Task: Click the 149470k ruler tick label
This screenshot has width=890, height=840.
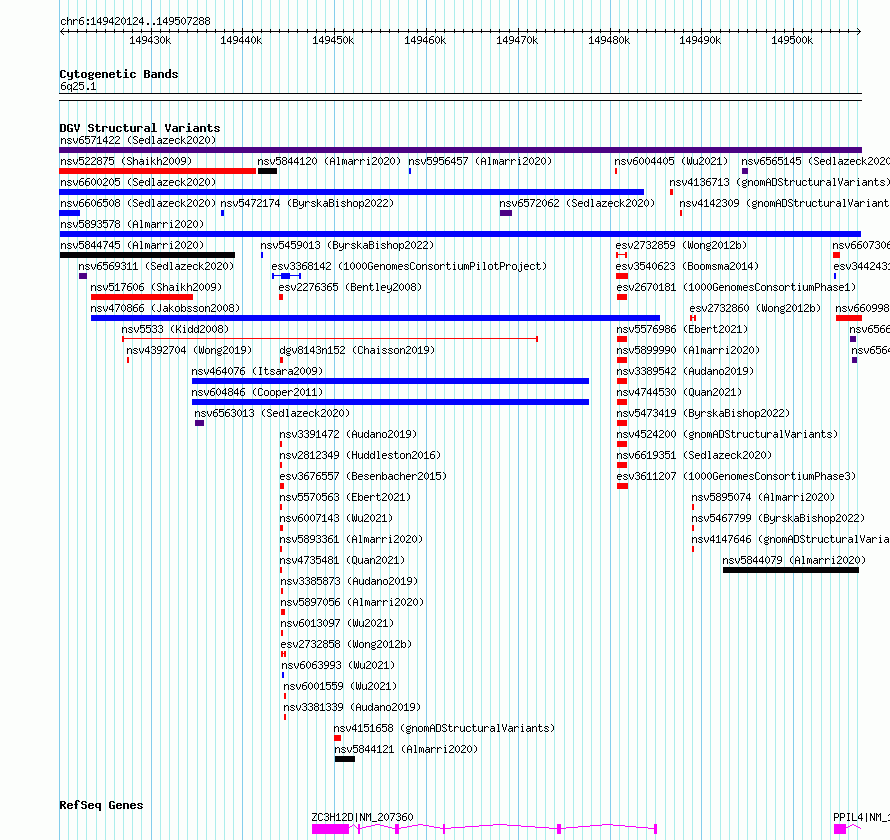Action: (x=517, y=40)
